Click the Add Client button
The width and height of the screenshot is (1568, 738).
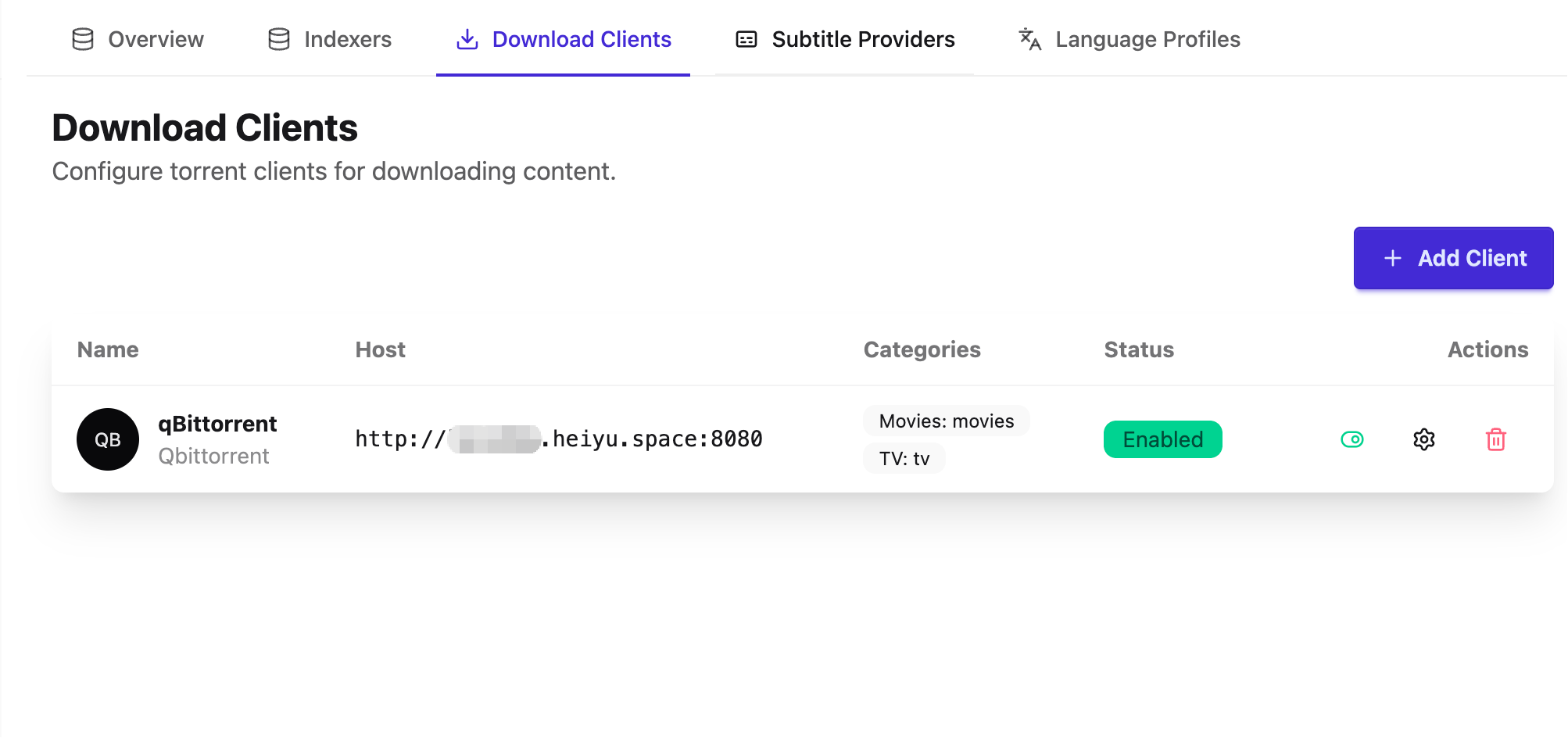(x=1453, y=258)
